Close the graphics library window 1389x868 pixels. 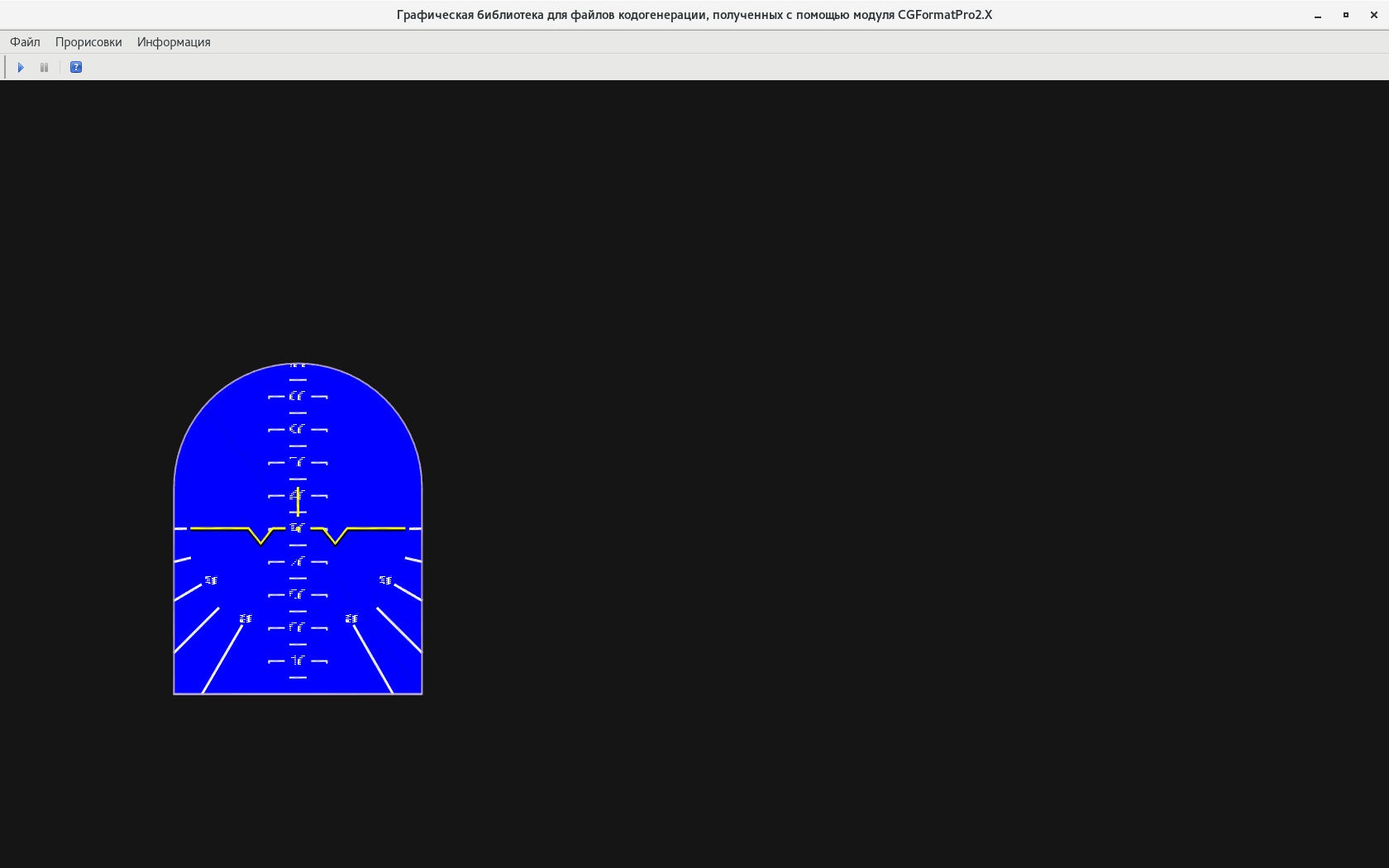(x=1374, y=15)
